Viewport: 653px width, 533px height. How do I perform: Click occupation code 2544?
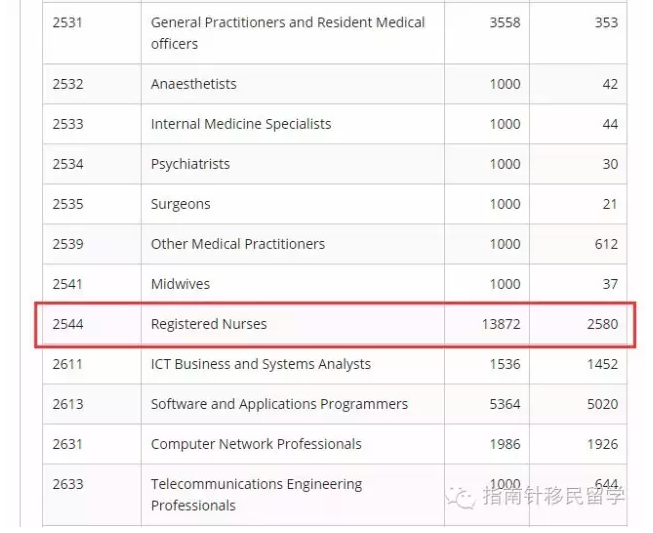coord(68,324)
